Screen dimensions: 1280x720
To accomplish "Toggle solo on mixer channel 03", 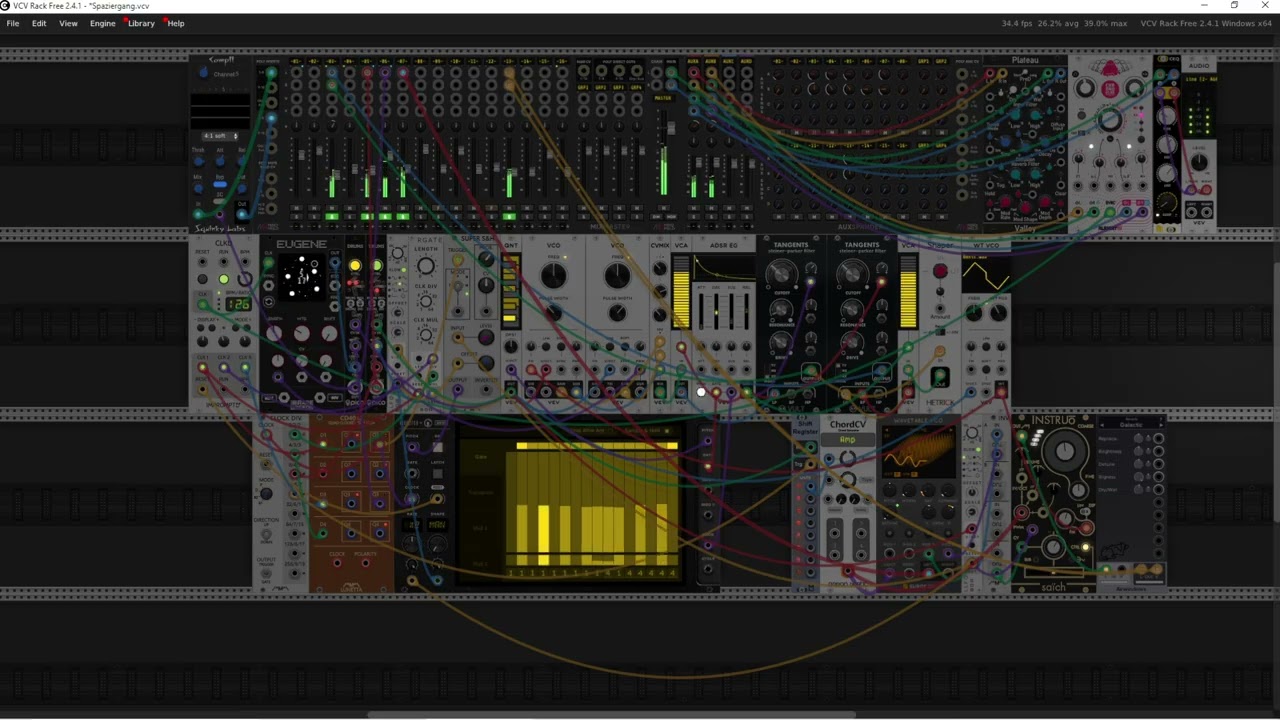I will pos(332,216).
